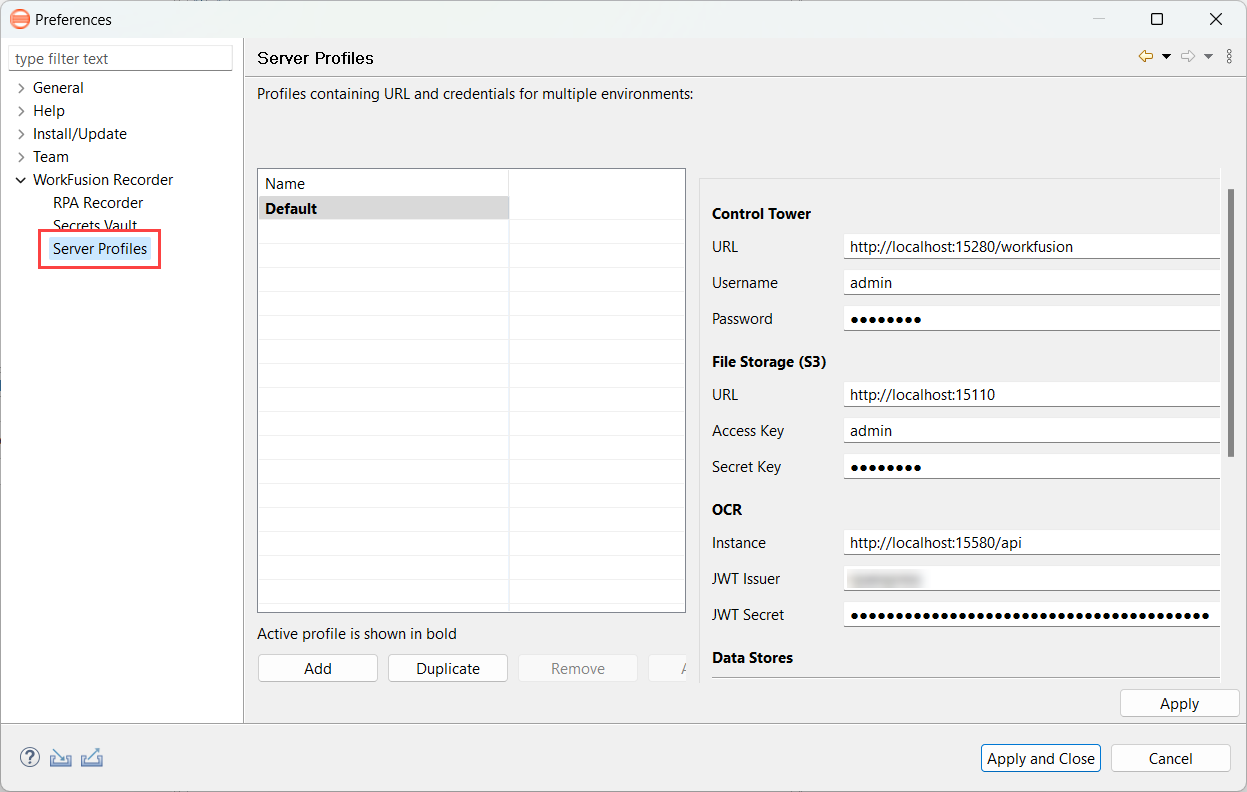The height and width of the screenshot is (792, 1247).
Task: Click the File Storage (S3) heading
Action: click(769, 362)
